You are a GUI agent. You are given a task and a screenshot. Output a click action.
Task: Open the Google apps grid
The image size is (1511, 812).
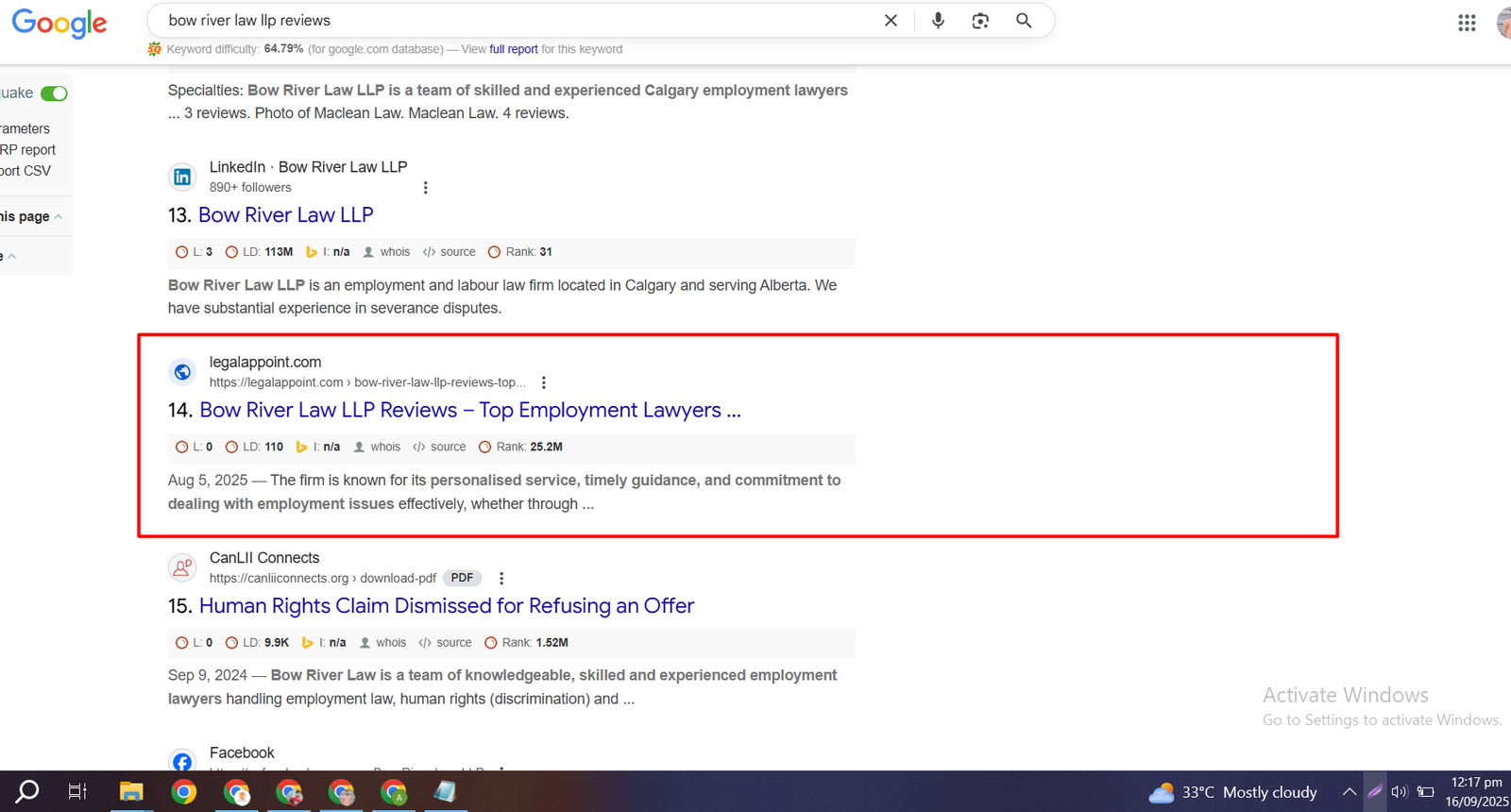(1466, 23)
